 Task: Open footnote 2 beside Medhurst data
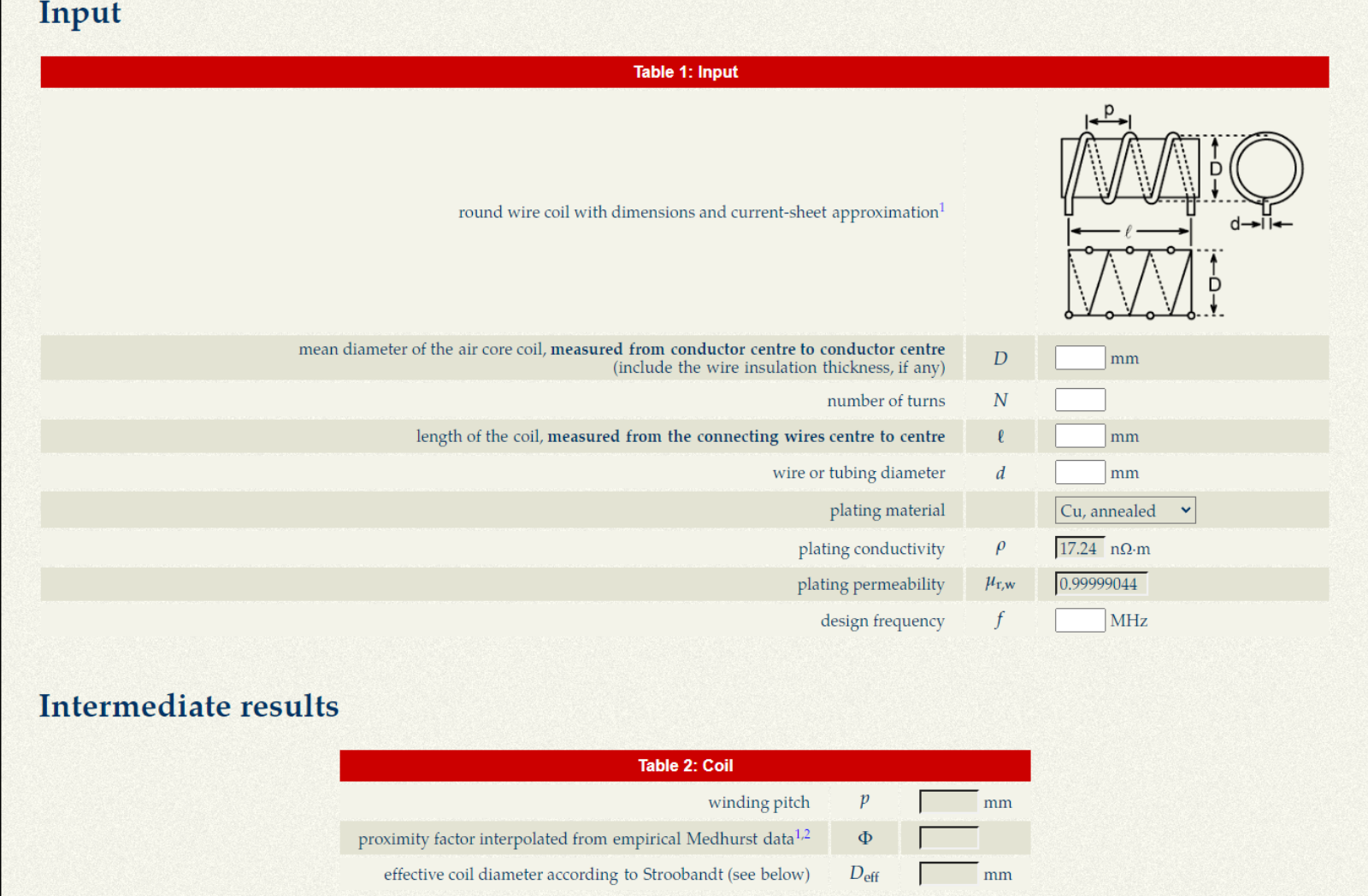806,834
